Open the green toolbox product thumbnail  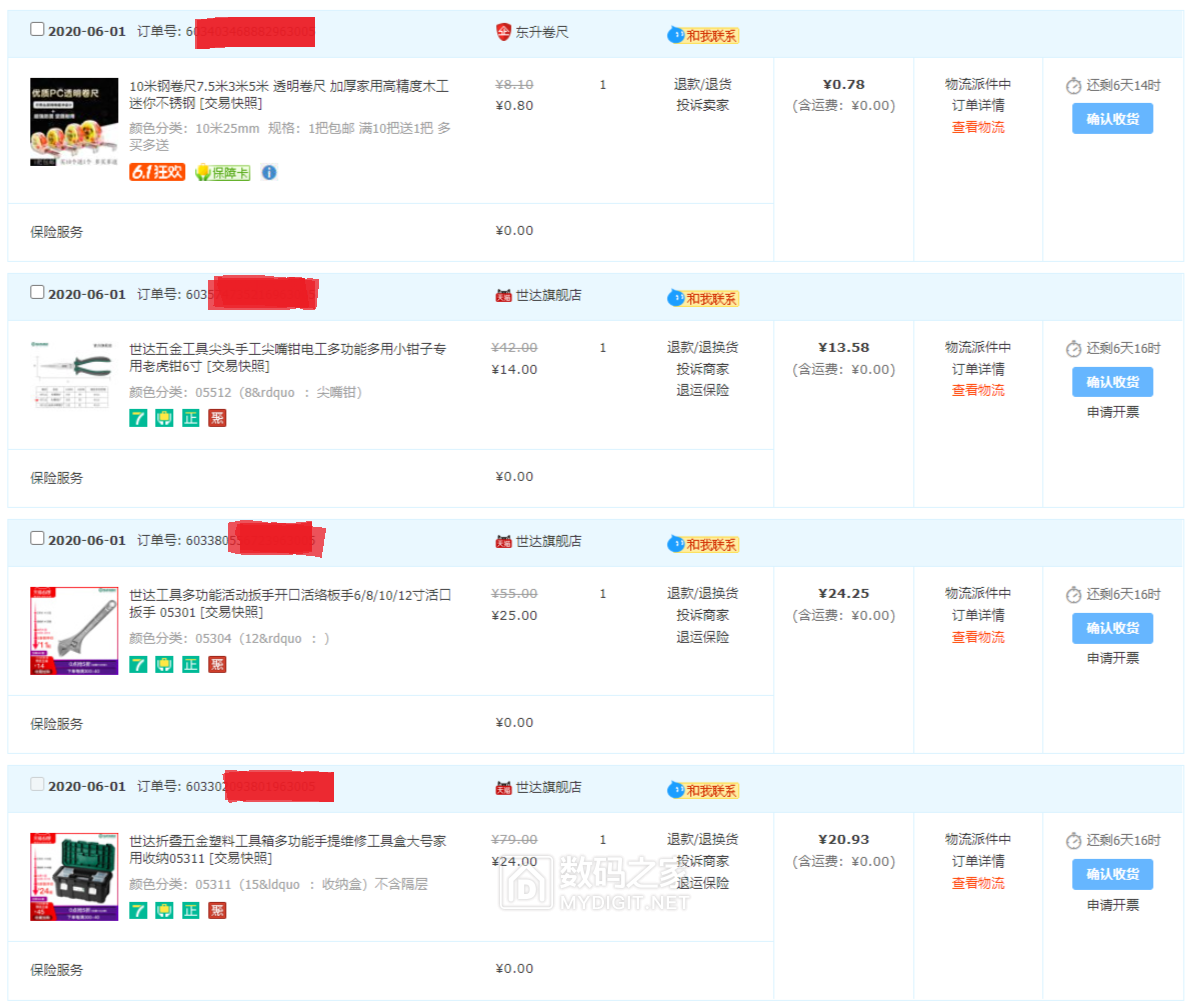tap(74, 877)
